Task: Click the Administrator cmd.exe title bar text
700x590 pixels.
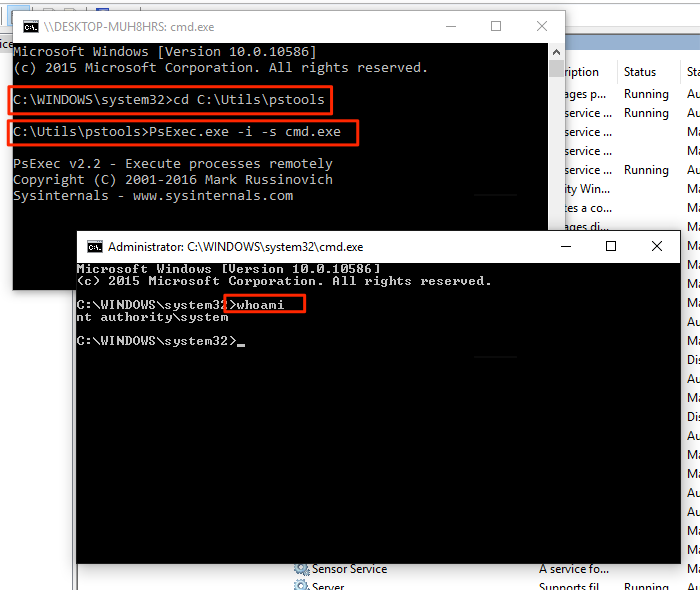Action: click(235, 246)
